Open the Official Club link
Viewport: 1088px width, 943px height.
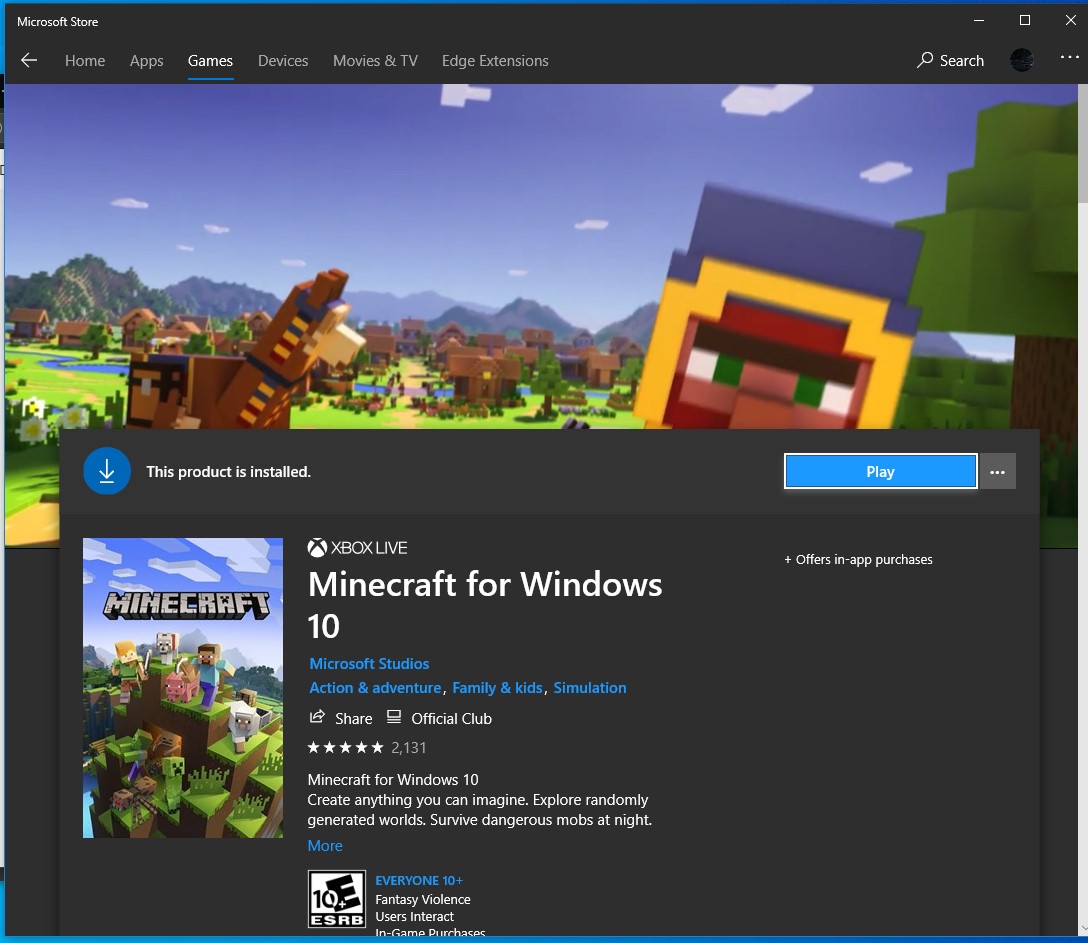coord(439,718)
